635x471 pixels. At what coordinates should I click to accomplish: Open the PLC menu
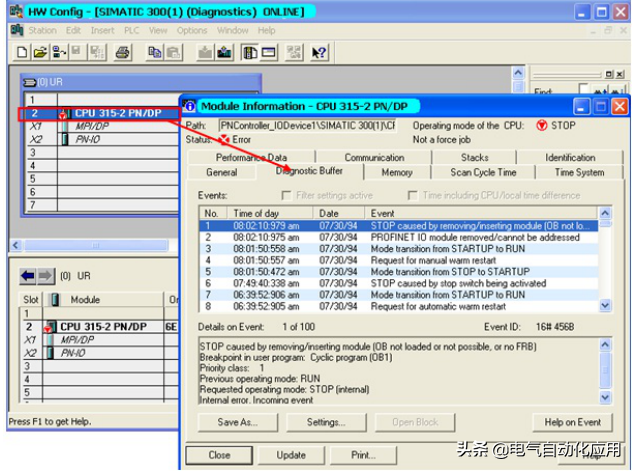(x=130, y=31)
